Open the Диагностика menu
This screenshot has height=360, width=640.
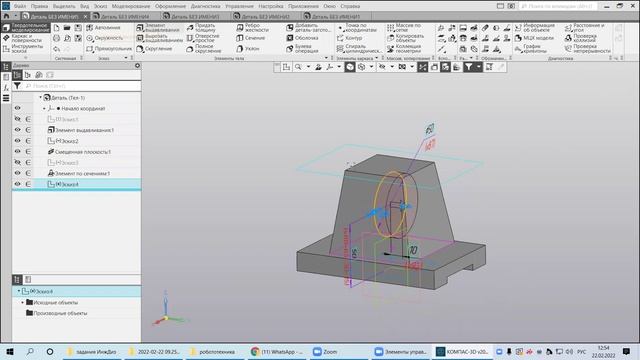pos(205,6)
